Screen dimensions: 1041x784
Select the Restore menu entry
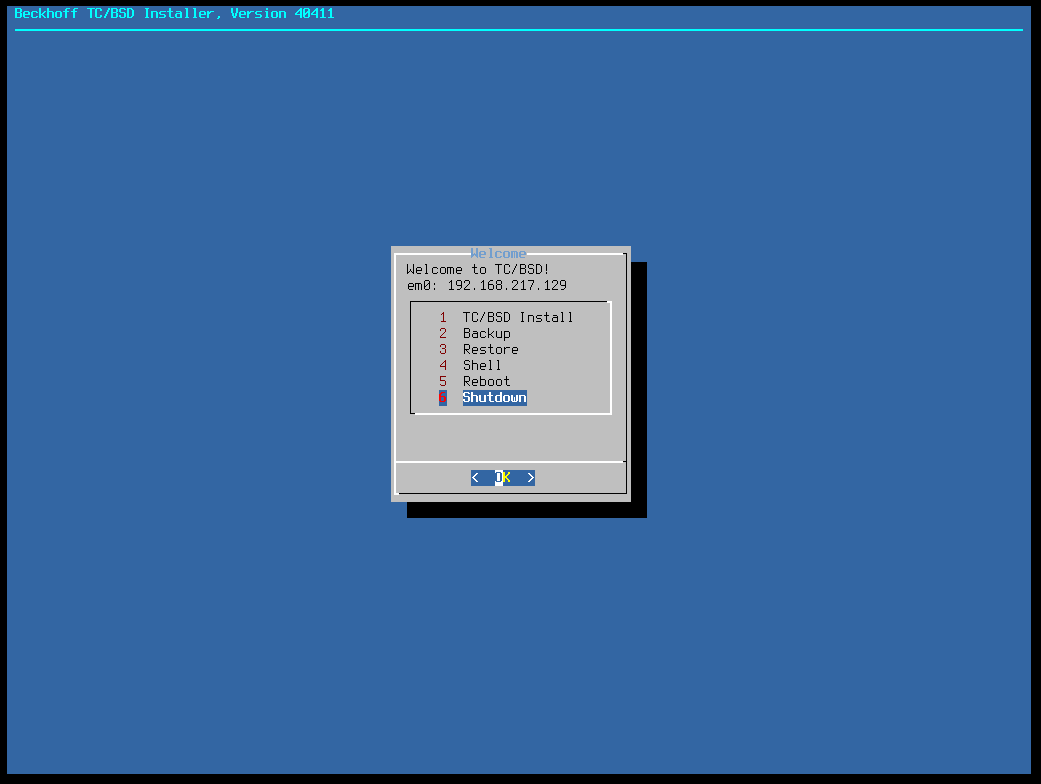tap(478, 349)
